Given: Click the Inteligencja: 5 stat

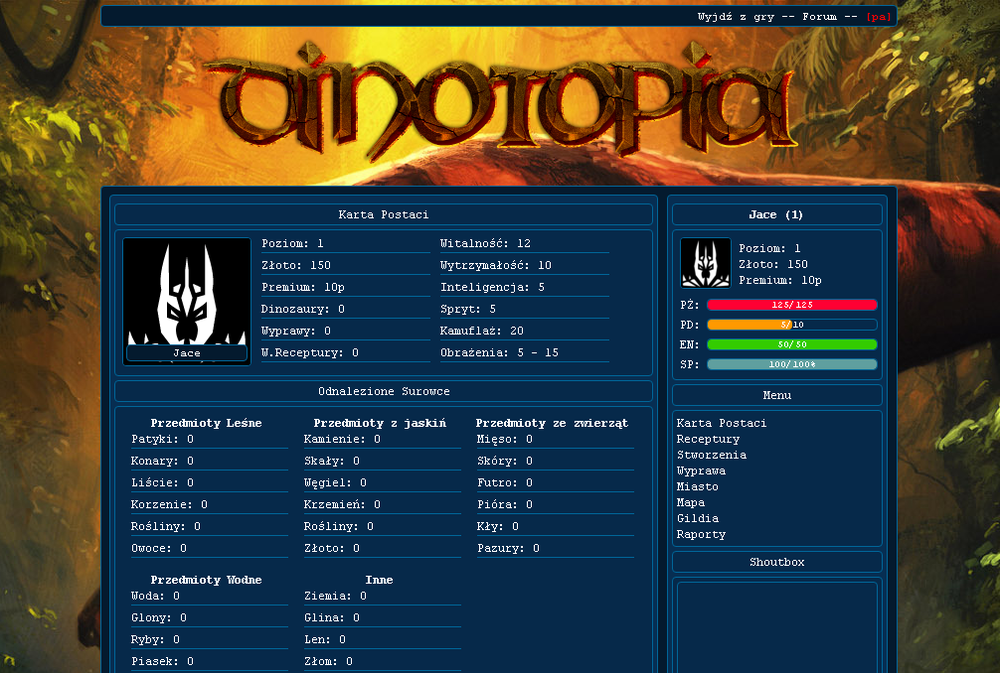Looking at the screenshot, I should pos(524,287).
